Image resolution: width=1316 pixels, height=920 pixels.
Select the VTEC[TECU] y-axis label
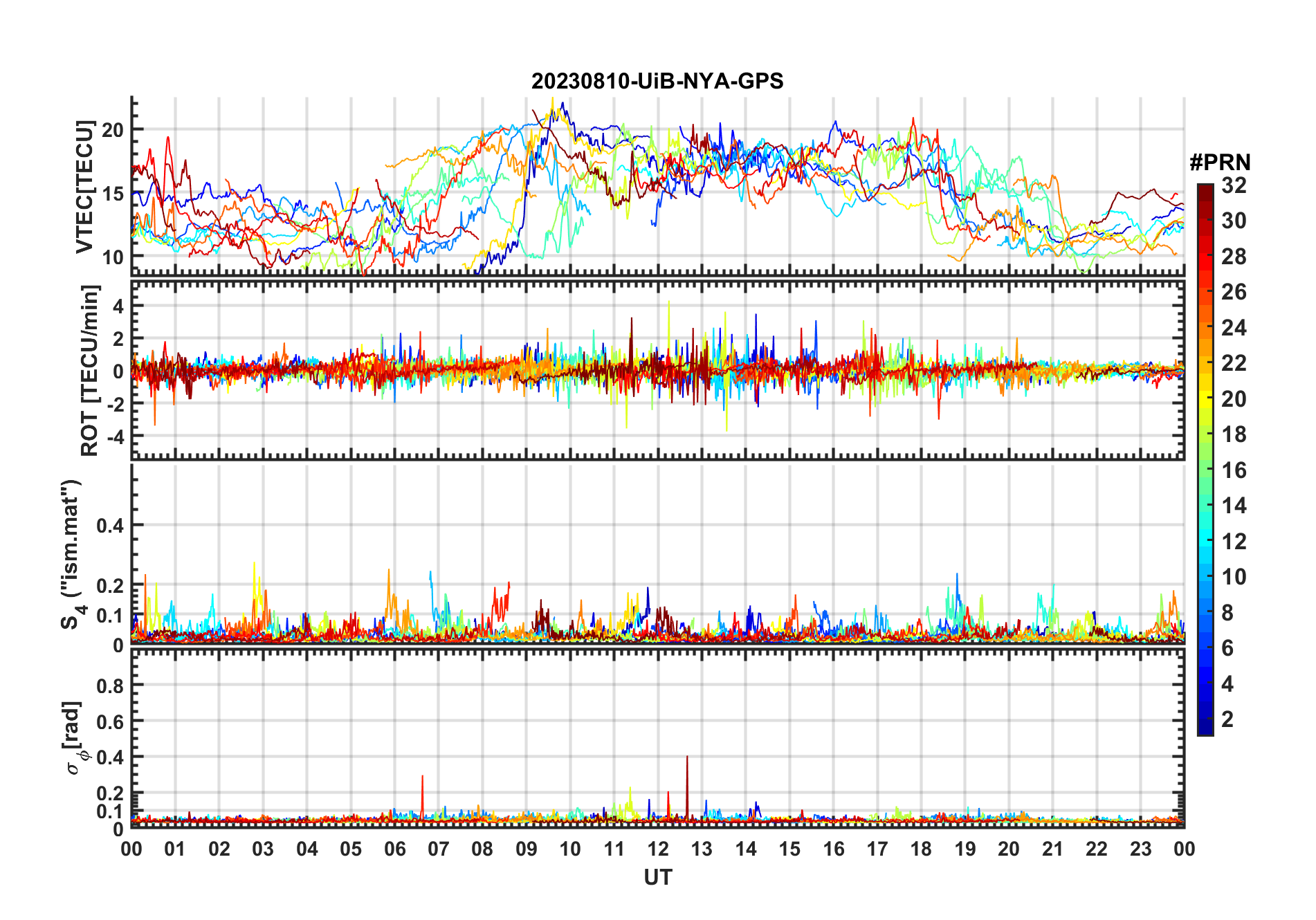tap(84, 187)
